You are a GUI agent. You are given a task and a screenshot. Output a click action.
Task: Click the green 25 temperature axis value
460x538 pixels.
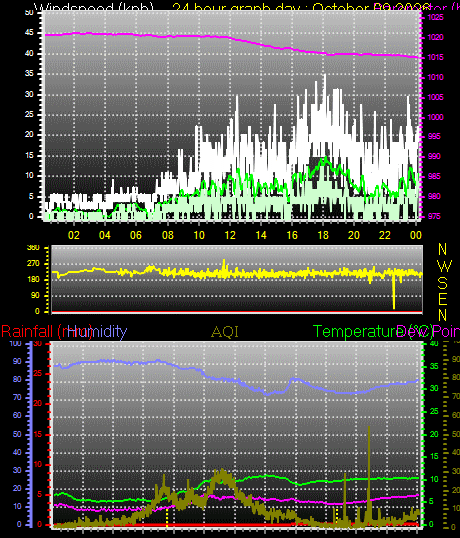[434, 411]
